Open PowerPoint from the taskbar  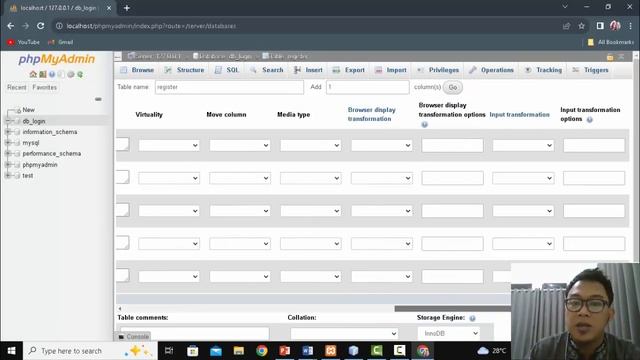click(x=285, y=351)
